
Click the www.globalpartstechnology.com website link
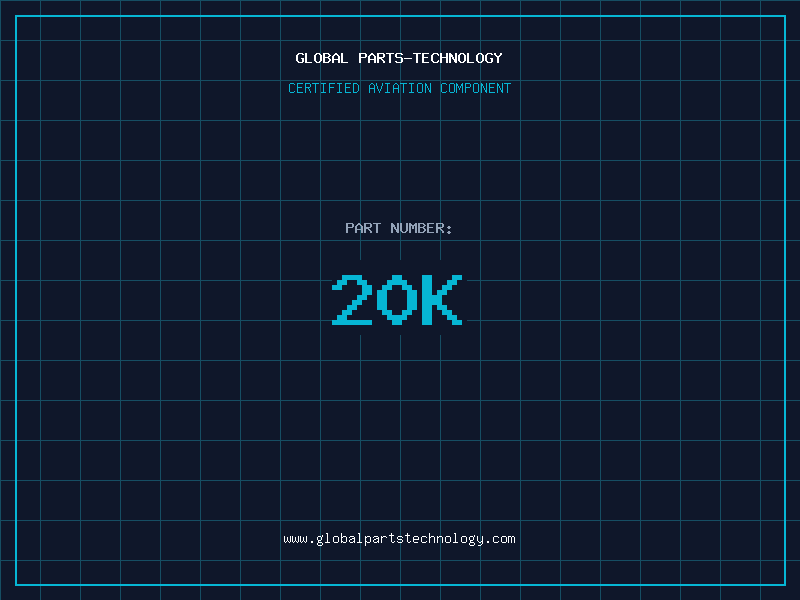(399, 539)
